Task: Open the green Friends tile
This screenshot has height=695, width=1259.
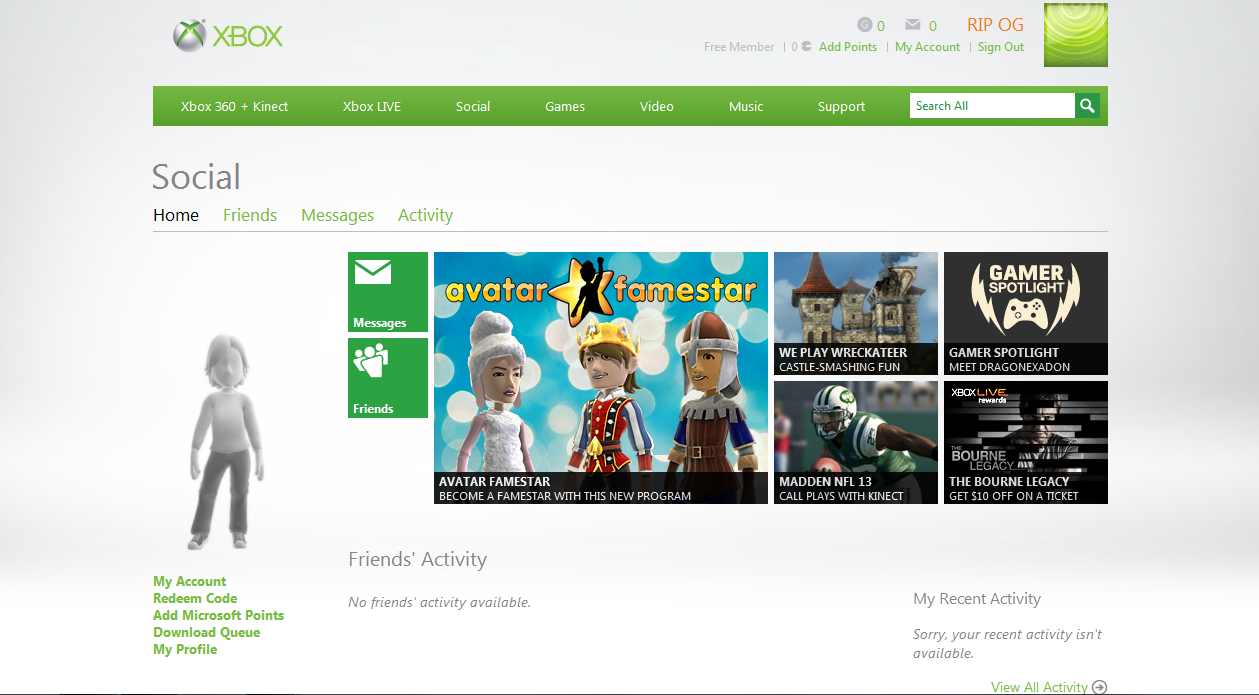Action: coord(388,378)
